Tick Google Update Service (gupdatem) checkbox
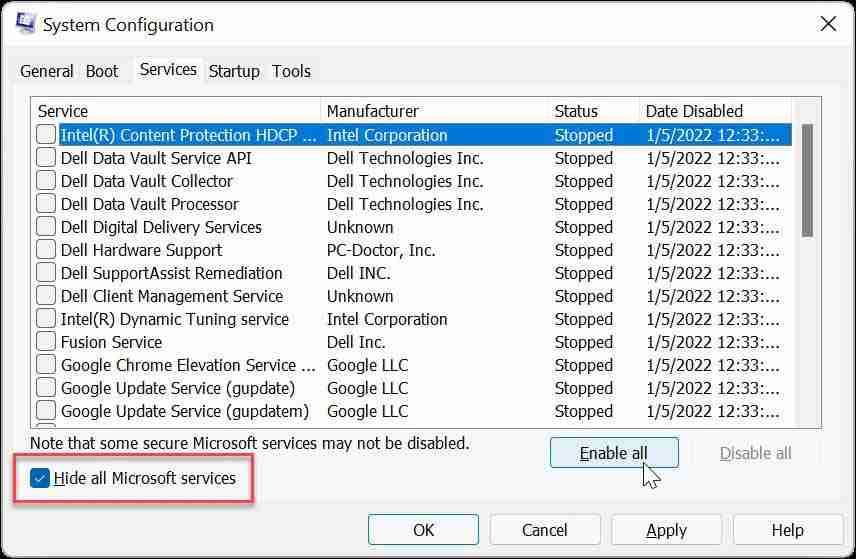This screenshot has width=856, height=559. tap(46, 411)
